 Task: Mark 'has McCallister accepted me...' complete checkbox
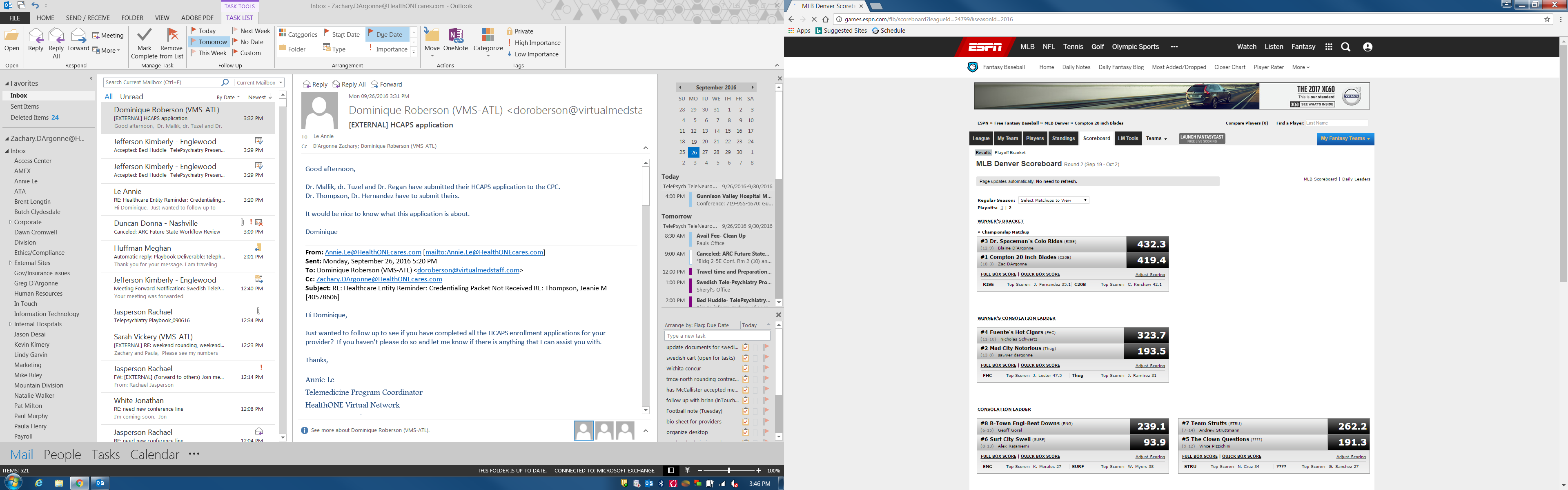[x=746, y=390]
